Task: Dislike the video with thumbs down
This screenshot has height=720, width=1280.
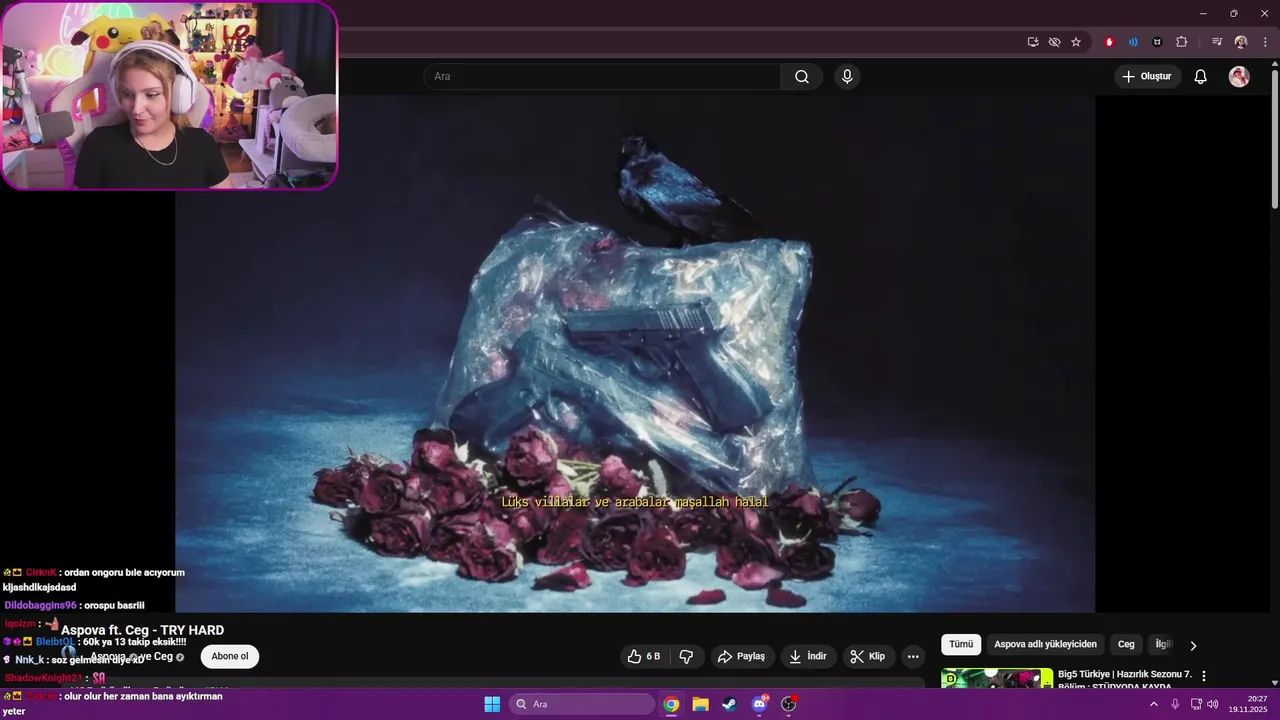Action: tap(686, 656)
